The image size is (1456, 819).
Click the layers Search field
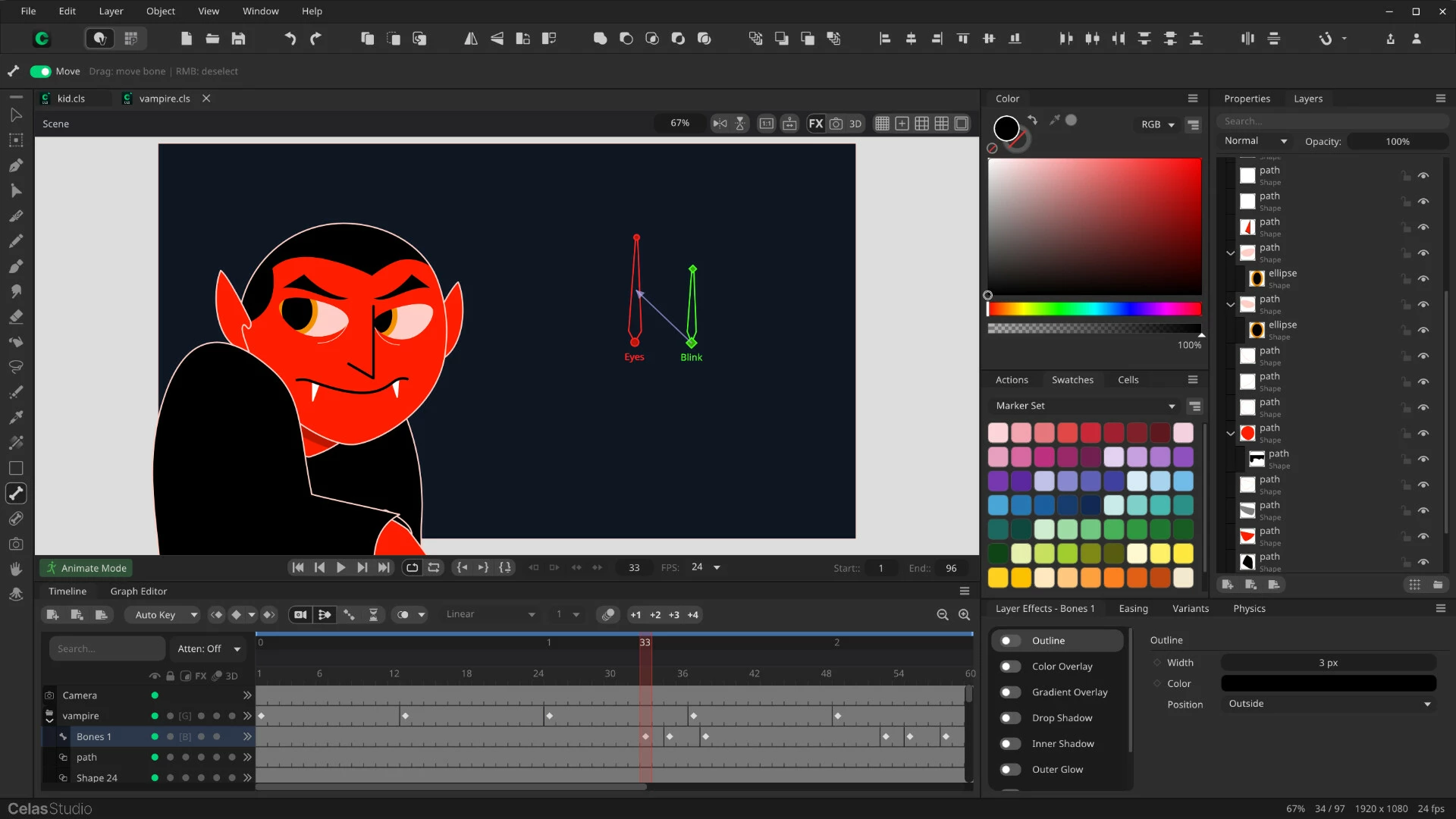point(1332,121)
